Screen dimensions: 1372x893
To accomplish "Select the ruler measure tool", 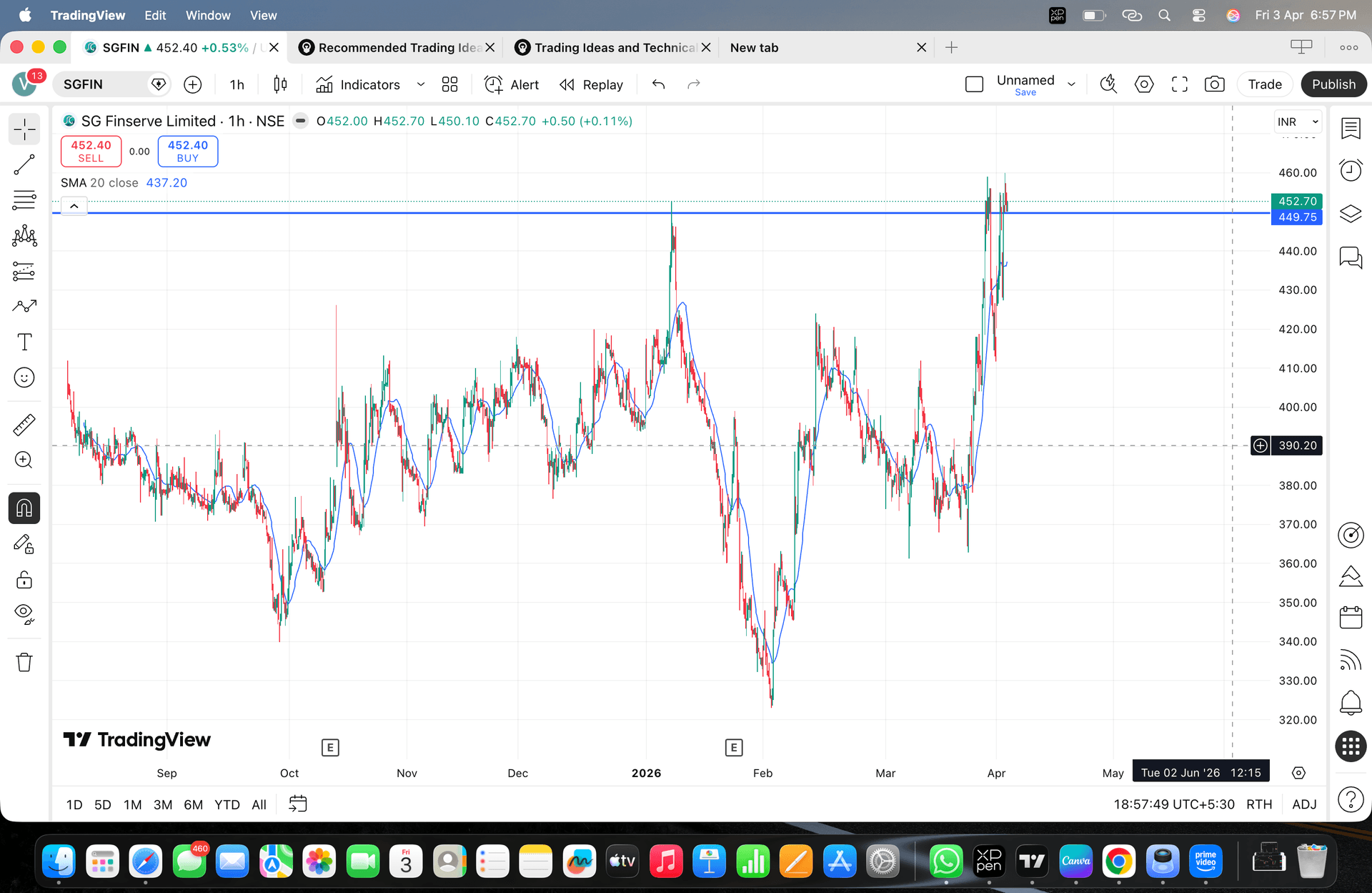I will 24,425.
